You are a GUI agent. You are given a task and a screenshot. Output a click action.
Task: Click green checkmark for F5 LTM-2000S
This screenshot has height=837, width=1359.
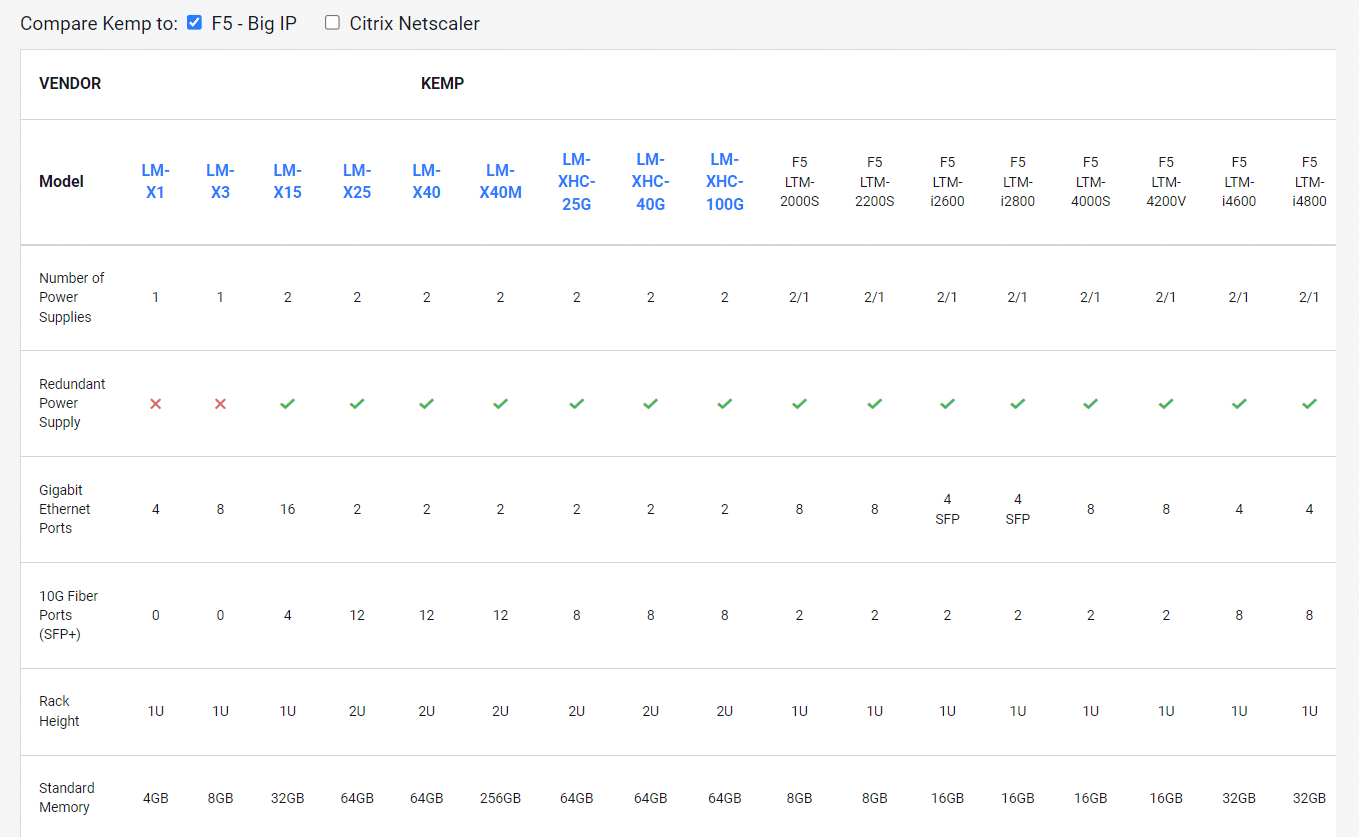pyautogui.click(x=799, y=404)
